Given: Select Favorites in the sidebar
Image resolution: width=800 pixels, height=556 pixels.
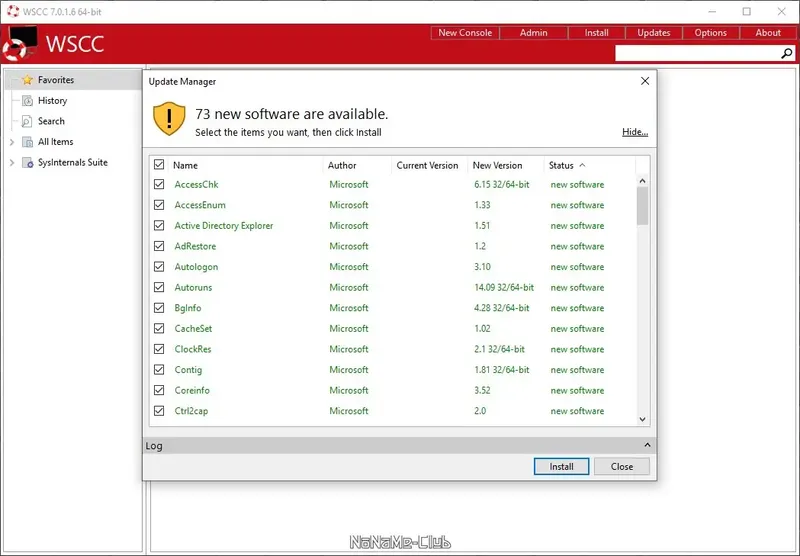Looking at the screenshot, I should (x=56, y=80).
